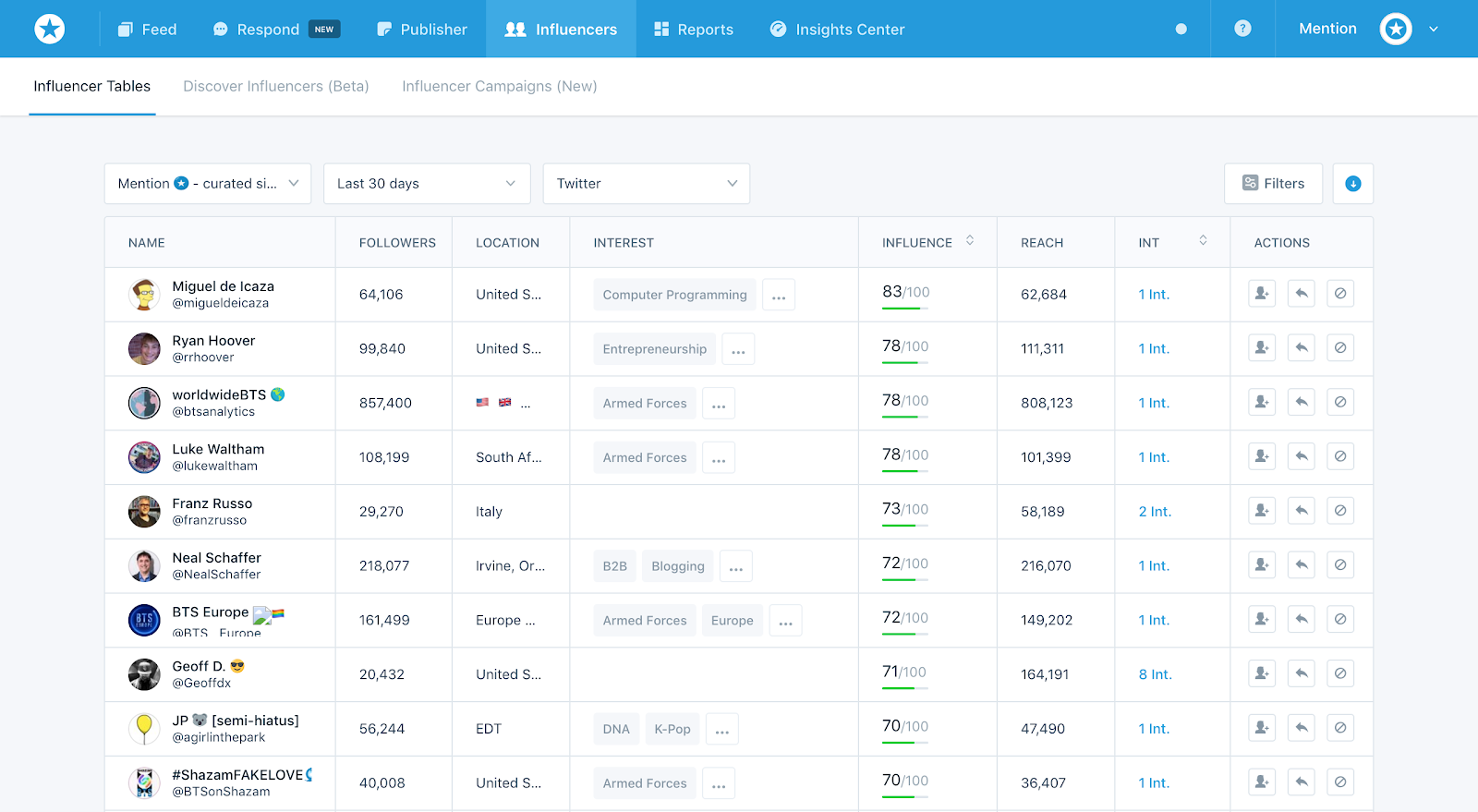Open Miguel de Icaza's 1 Int. link
Screen dimensions: 1478x812
pos(1154,295)
